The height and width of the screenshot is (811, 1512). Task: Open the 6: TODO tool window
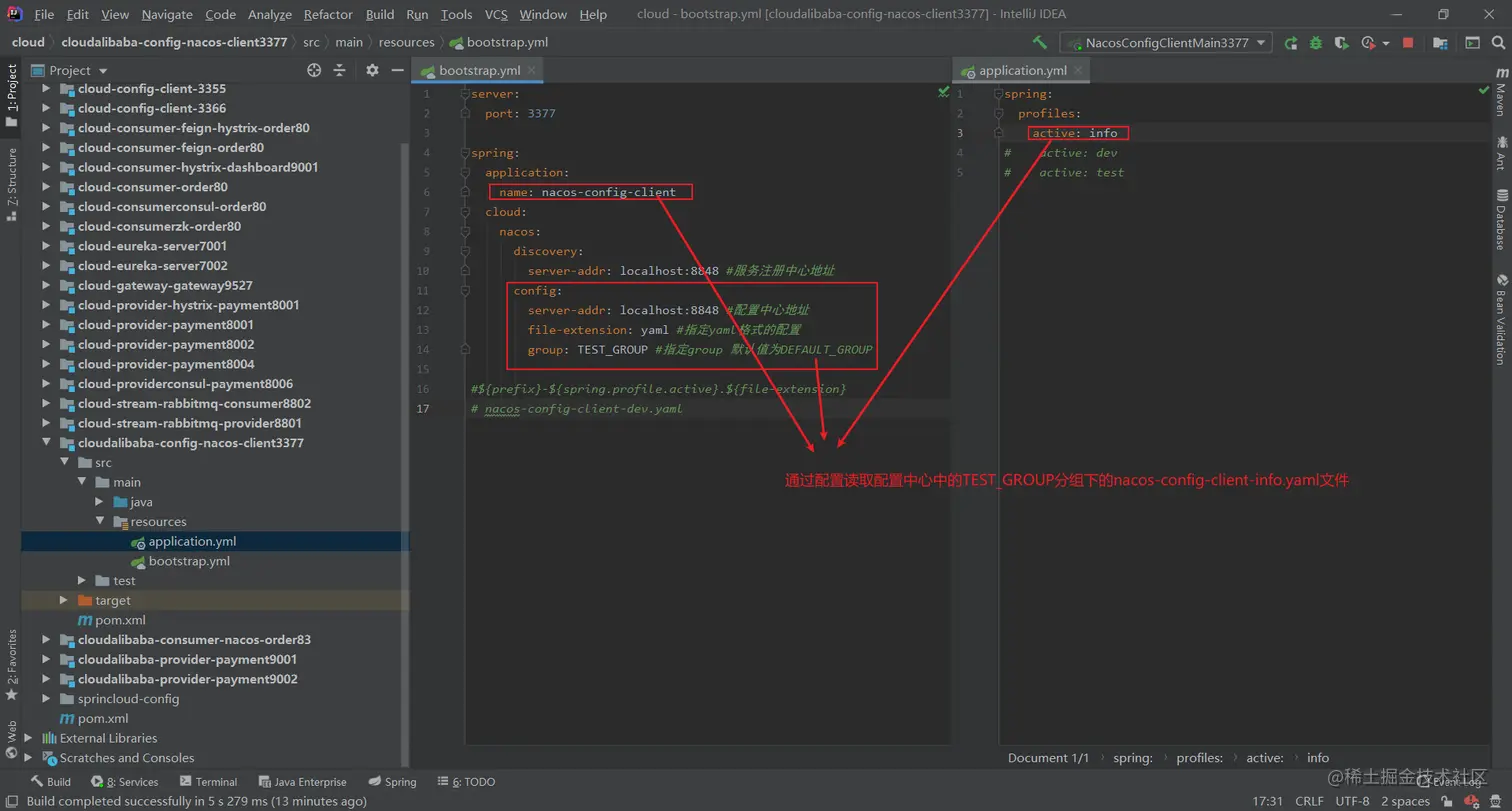[x=465, y=781]
